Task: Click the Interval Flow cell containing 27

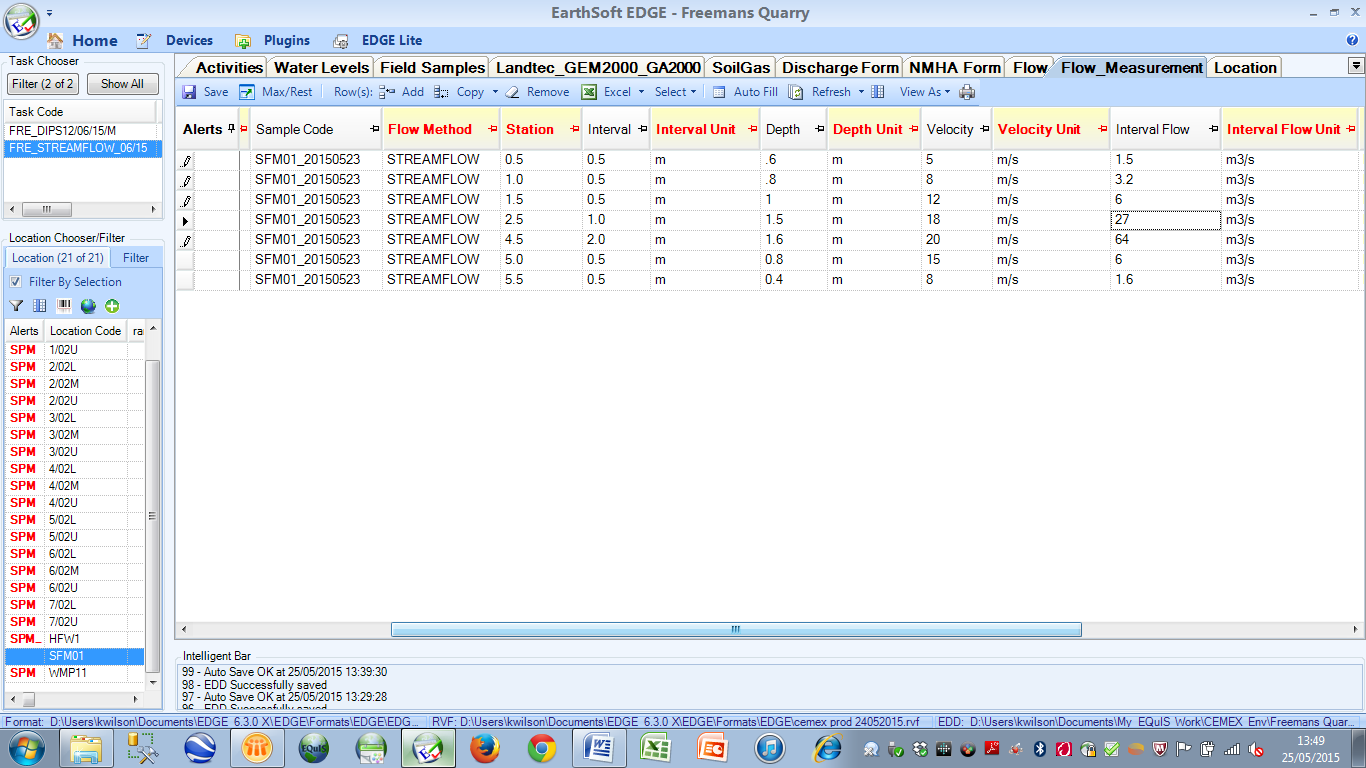Action: click(1165, 220)
